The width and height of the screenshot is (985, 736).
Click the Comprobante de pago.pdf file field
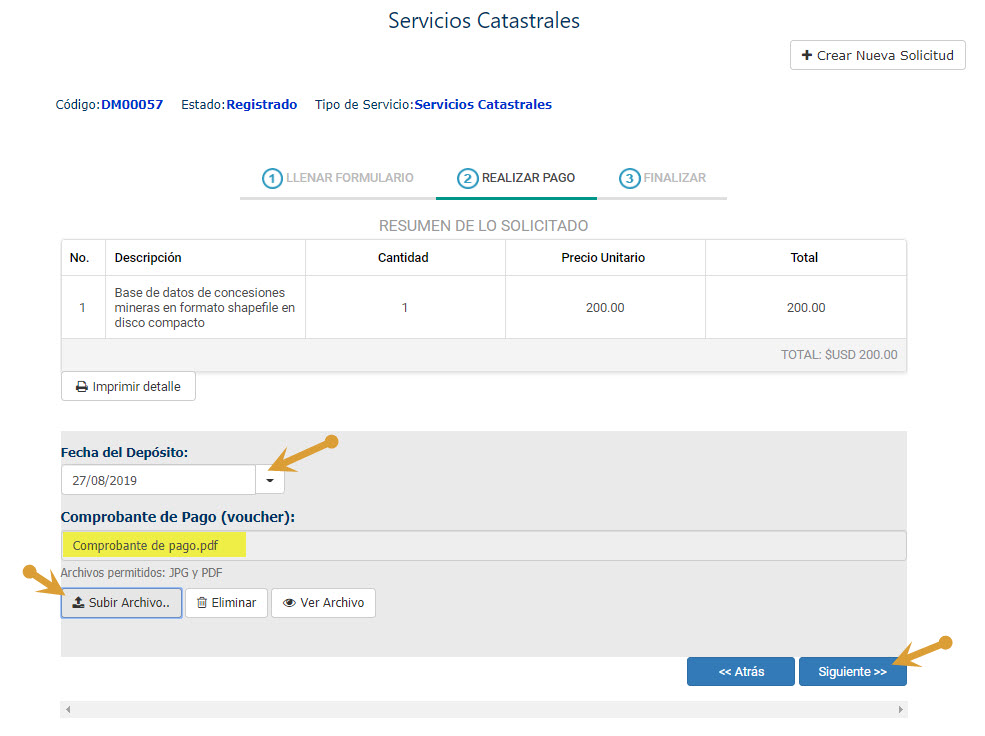click(x=484, y=546)
